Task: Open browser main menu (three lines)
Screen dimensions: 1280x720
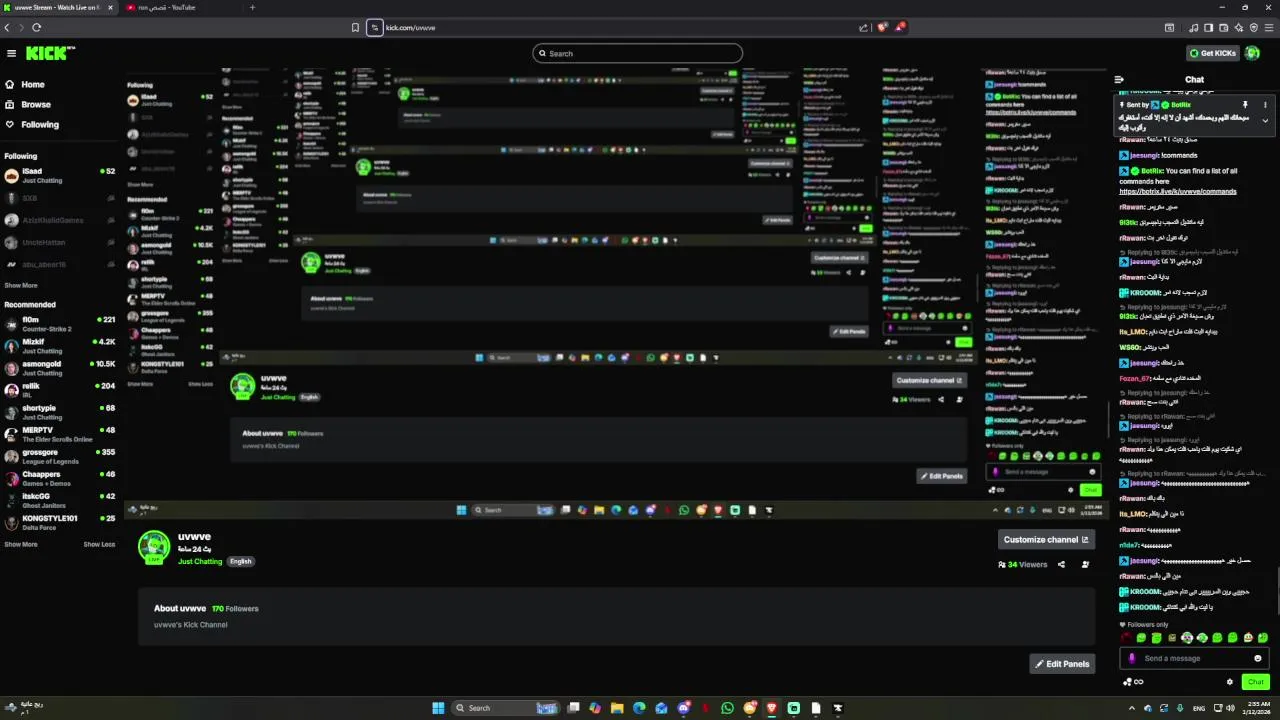Action: coord(1269,27)
